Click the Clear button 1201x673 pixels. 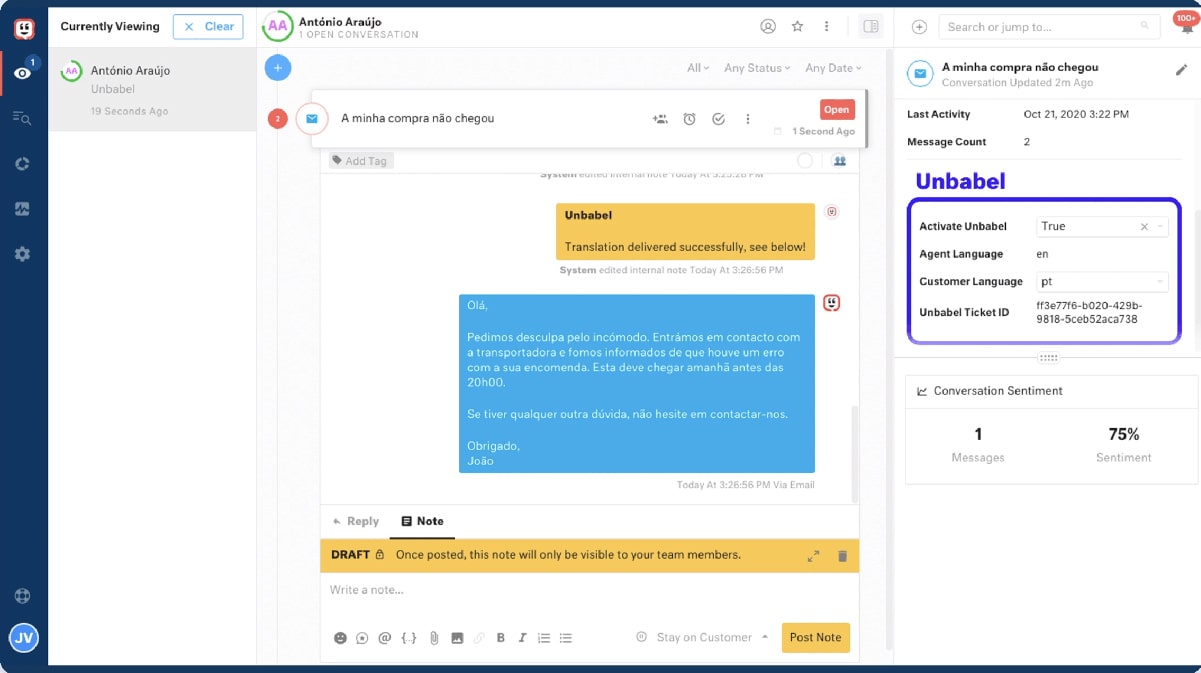[x=208, y=27]
